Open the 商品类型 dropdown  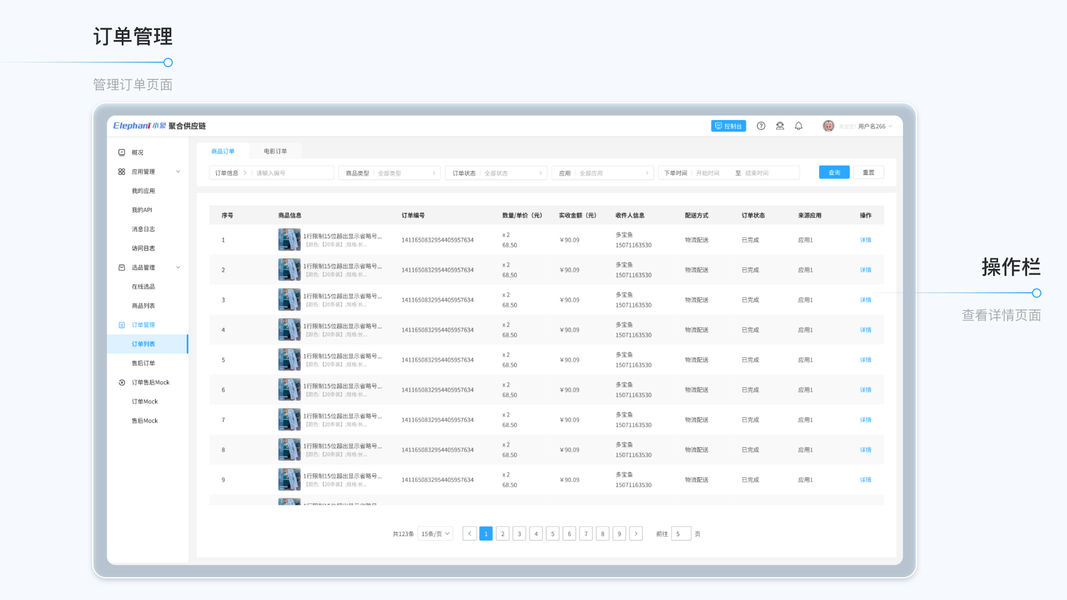[389, 173]
